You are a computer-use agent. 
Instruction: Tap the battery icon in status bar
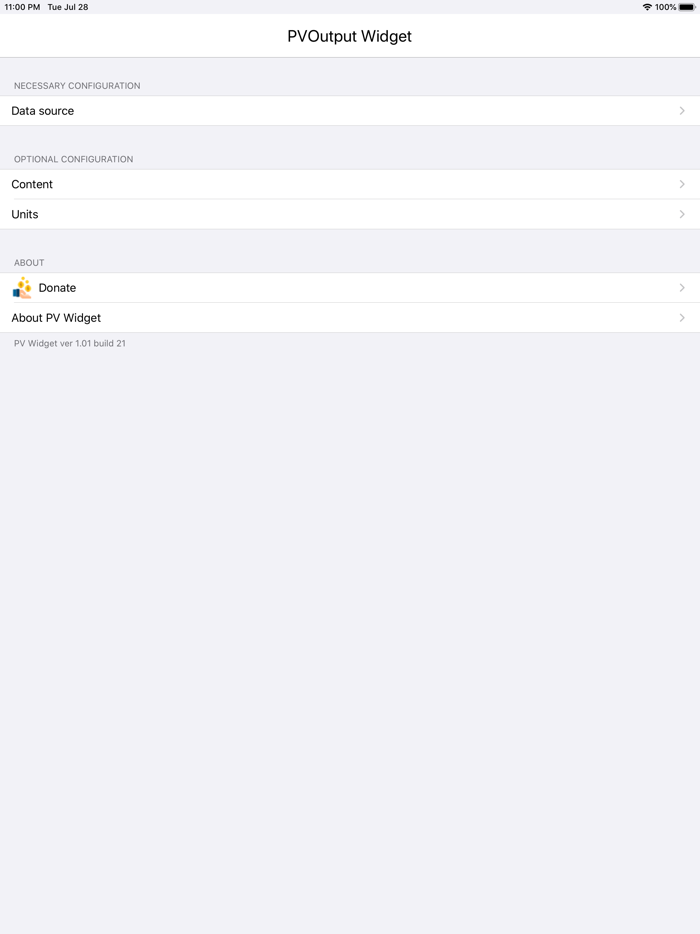pos(688,6)
